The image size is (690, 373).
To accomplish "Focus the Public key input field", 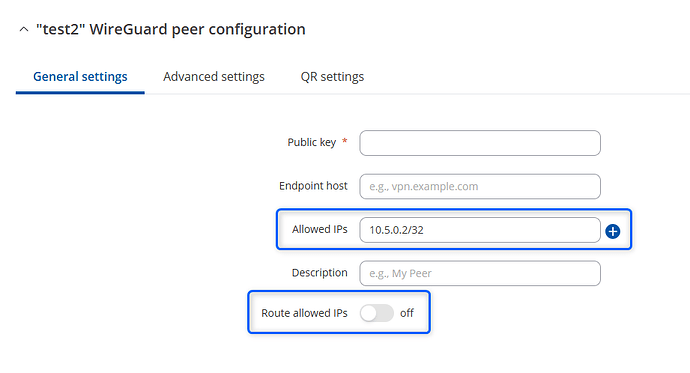I will pos(480,143).
